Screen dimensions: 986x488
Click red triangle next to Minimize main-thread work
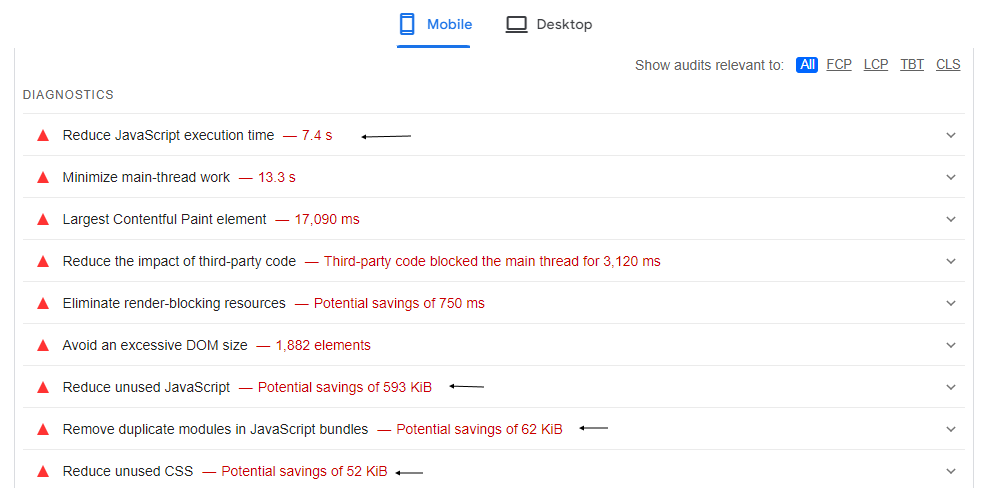click(x=43, y=177)
